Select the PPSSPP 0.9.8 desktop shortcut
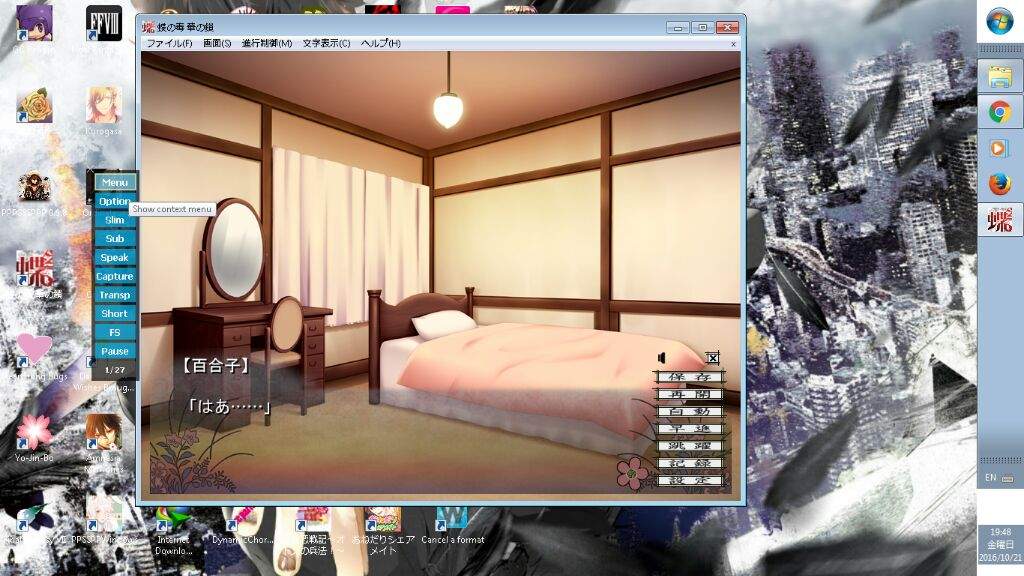This screenshot has height=576, width=1024. pos(35,193)
